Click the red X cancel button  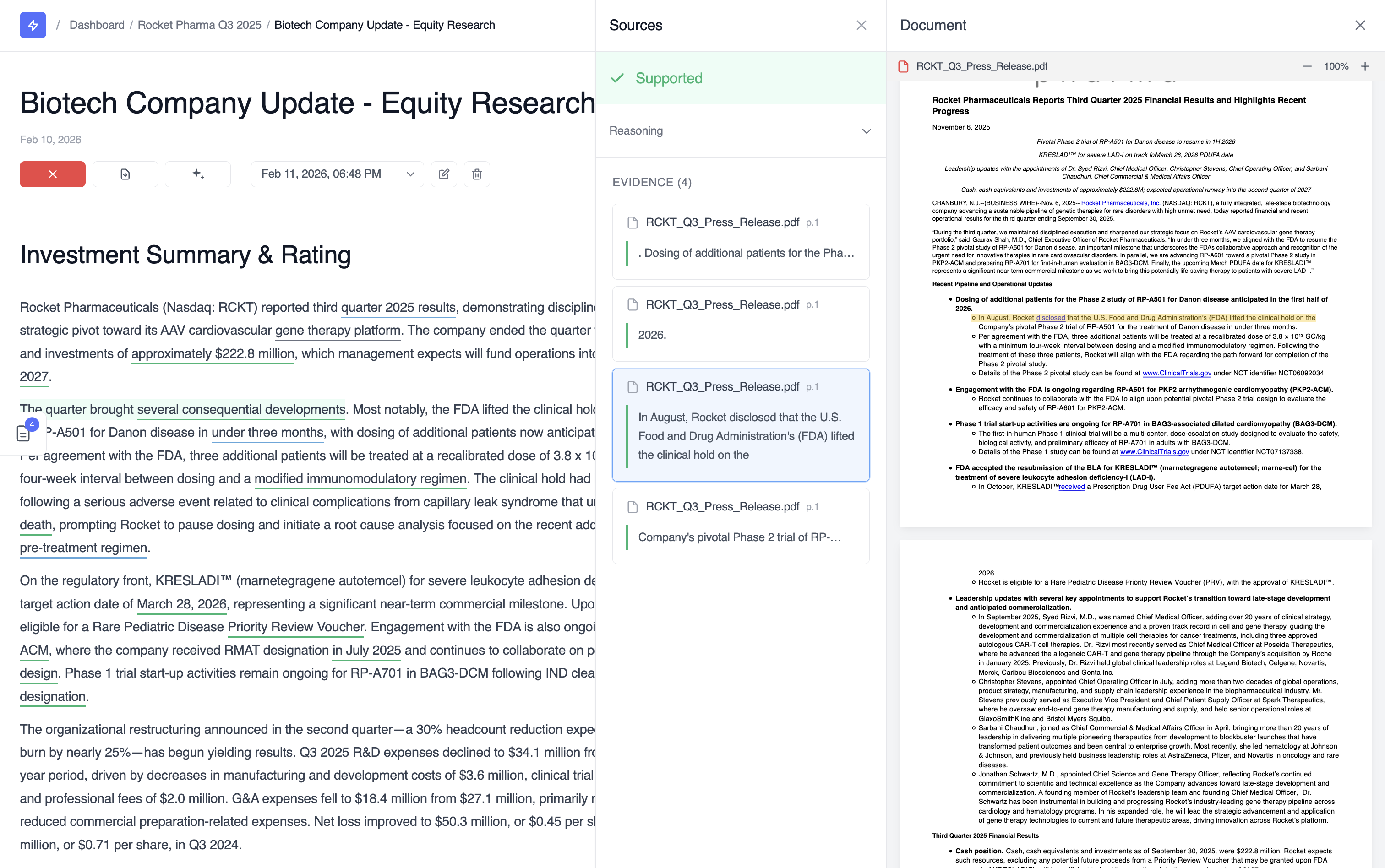click(x=52, y=174)
